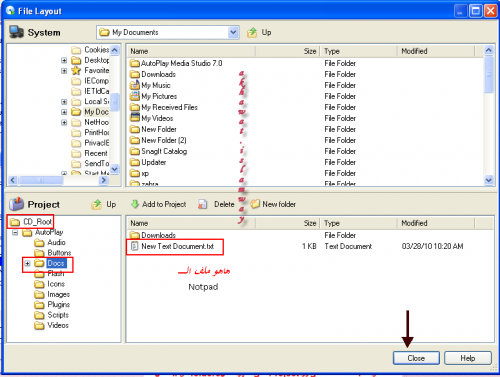Collapse the AutoPlay tree node
The image size is (500, 377).
point(15,232)
